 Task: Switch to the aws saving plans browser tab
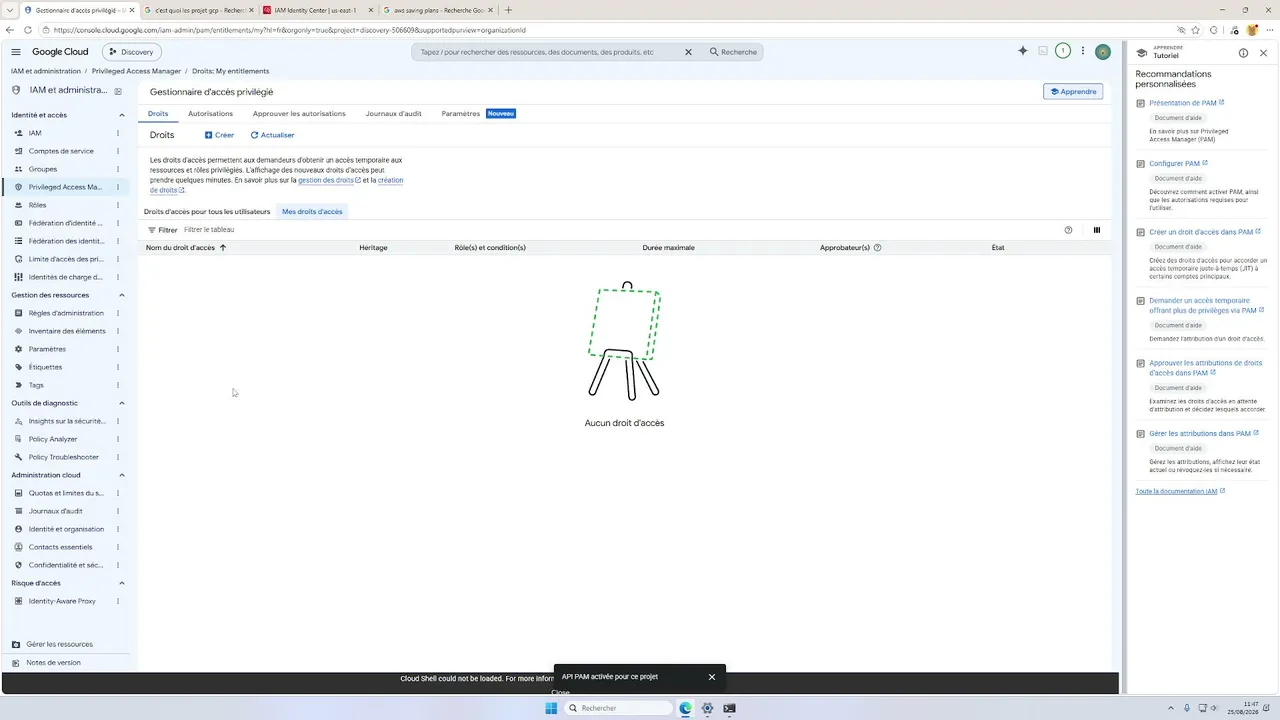click(x=437, y=10)
